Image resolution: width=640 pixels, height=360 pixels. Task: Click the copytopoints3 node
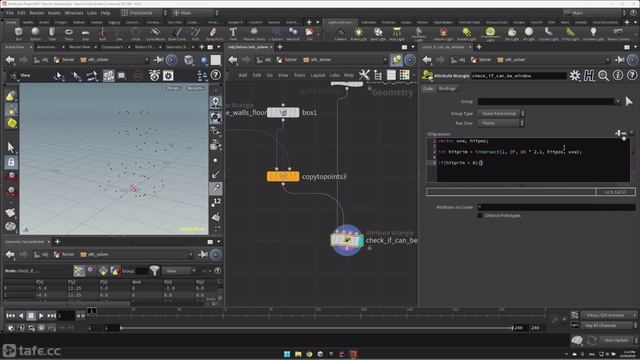point(283,176)
